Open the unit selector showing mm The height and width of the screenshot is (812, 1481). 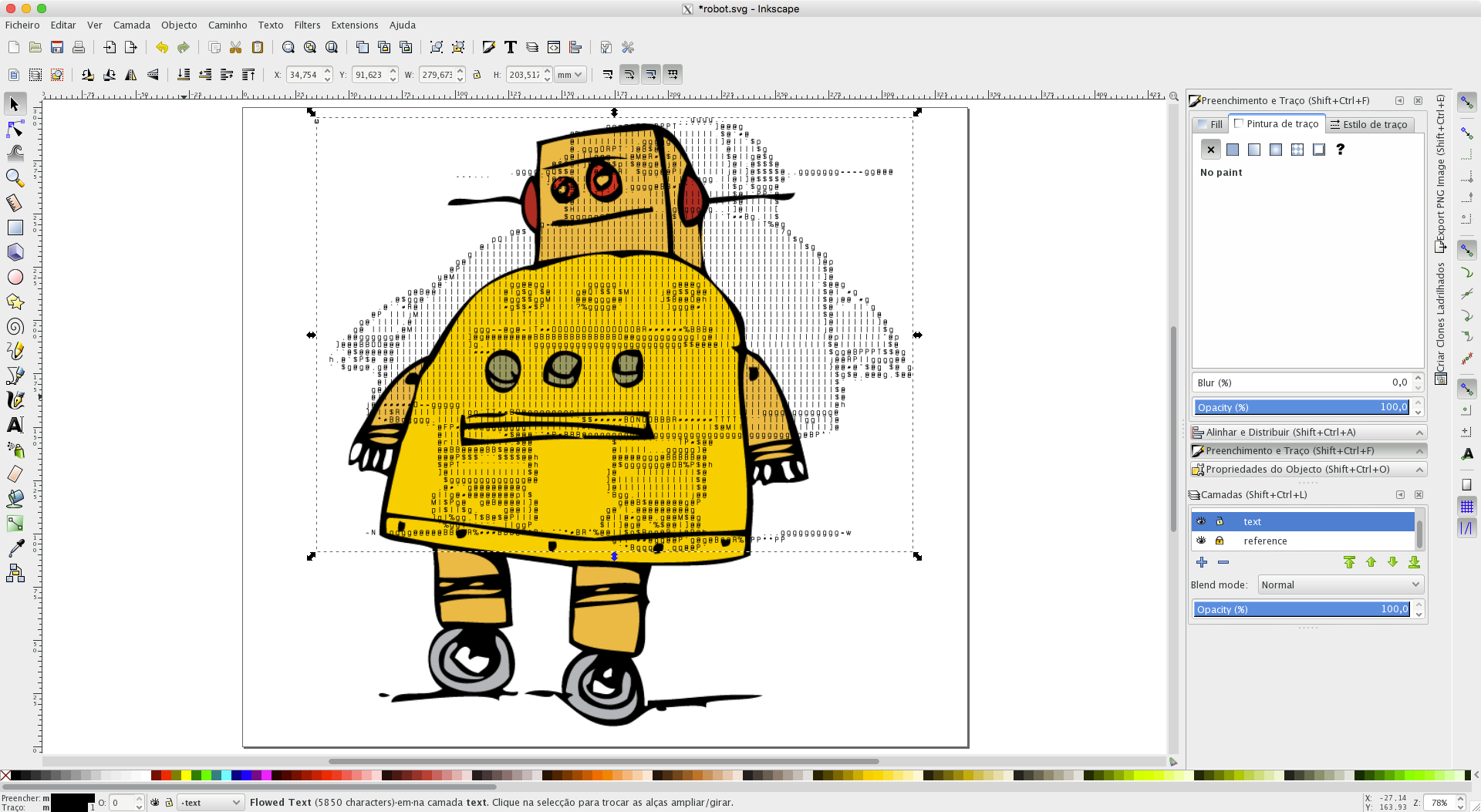569,74
